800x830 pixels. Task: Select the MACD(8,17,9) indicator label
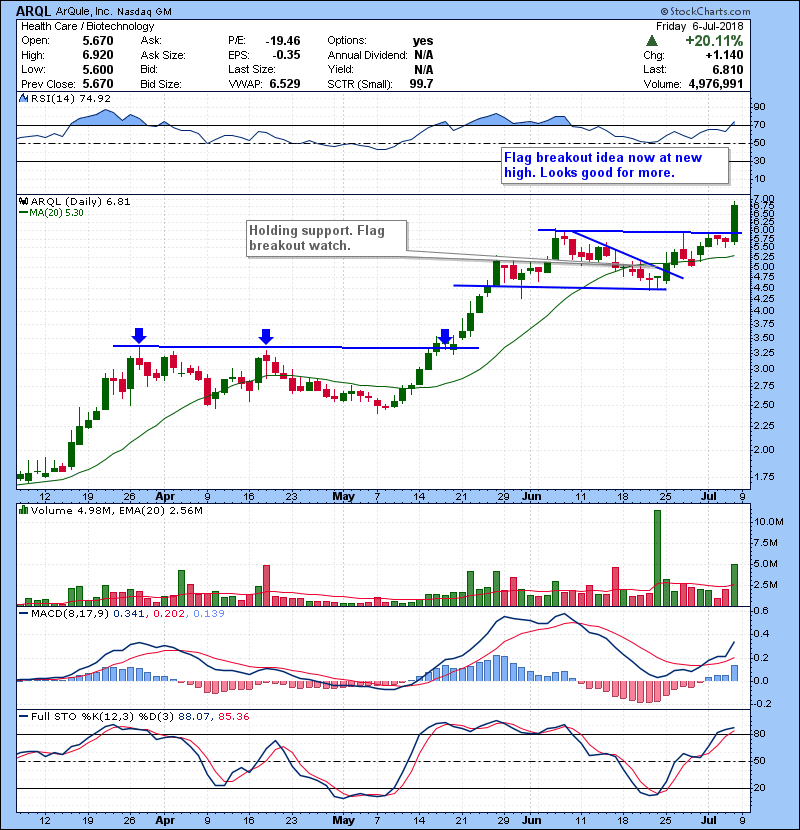(x=70, y=614)
